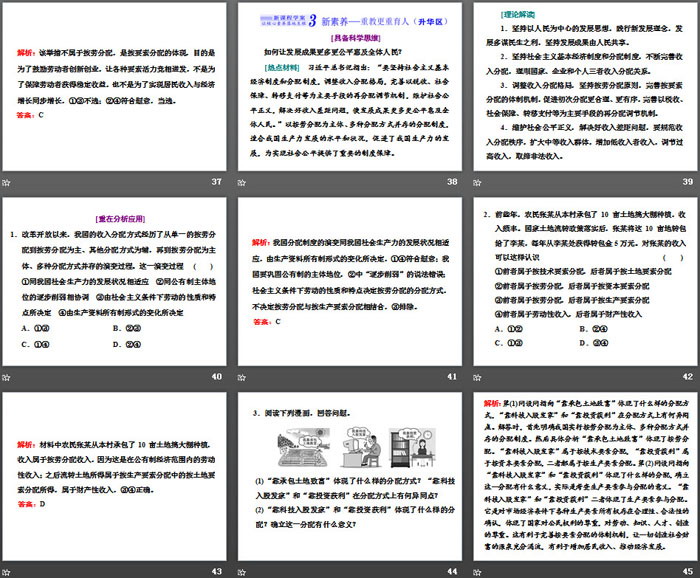Click the 理论解读 heading on slide 39
Viewport: 700px width, 578px height.
(518, 15)
